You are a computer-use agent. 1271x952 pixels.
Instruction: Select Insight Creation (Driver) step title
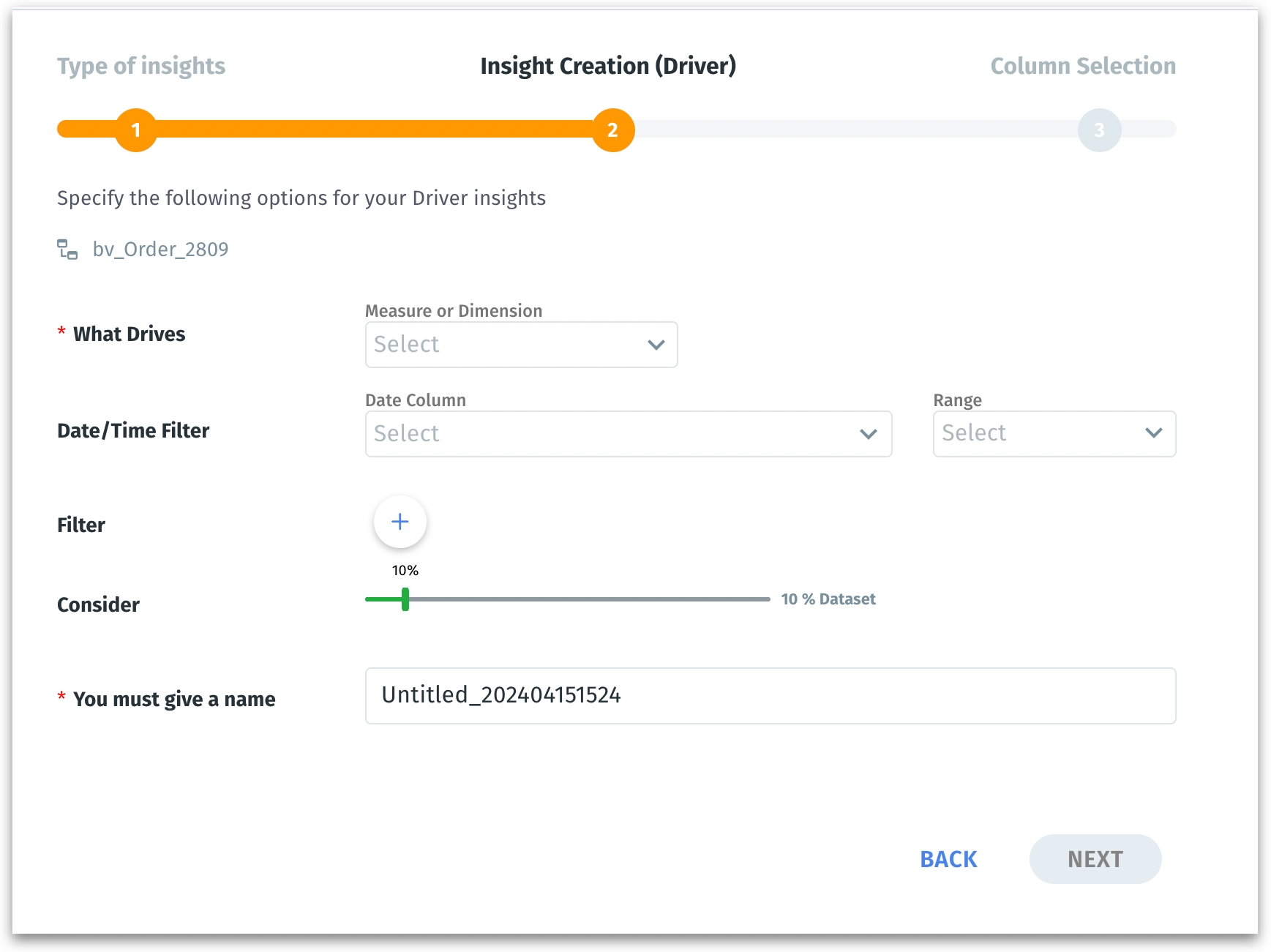607,66
